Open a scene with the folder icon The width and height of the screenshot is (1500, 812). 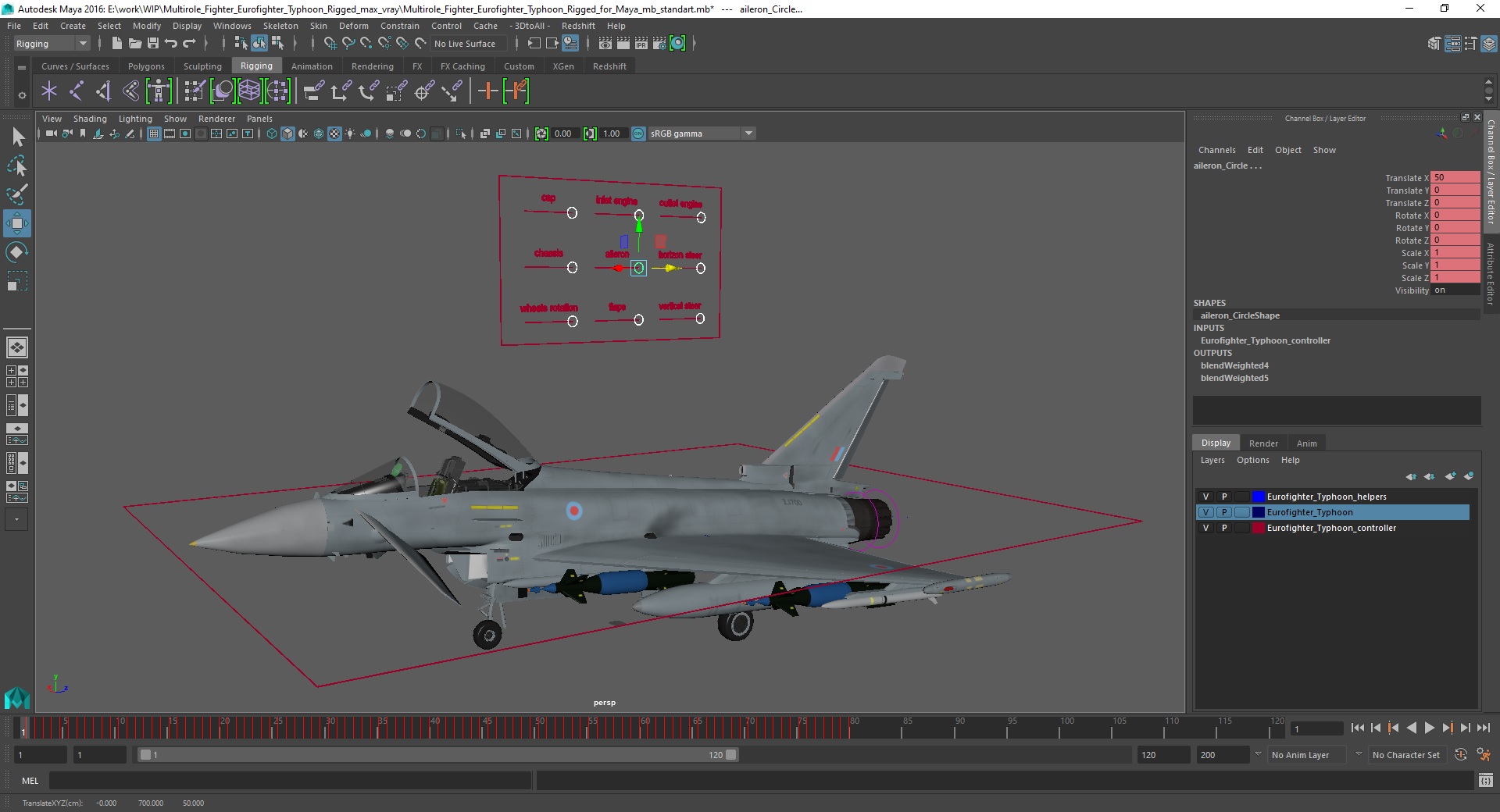click(x=134, y=44)
